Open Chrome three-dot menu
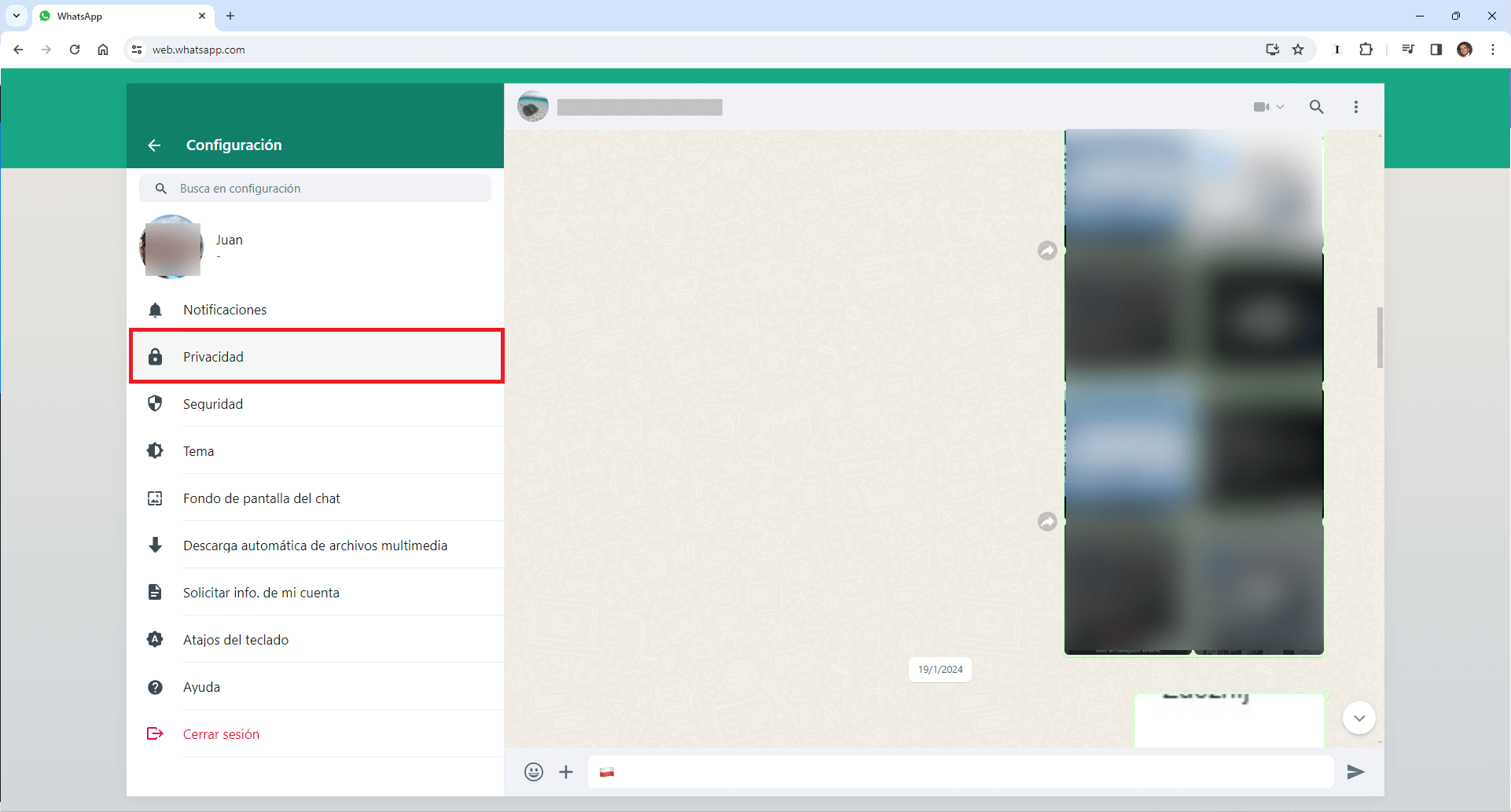The width and height of the screenshot is (1511, 812). (1493, 50)
